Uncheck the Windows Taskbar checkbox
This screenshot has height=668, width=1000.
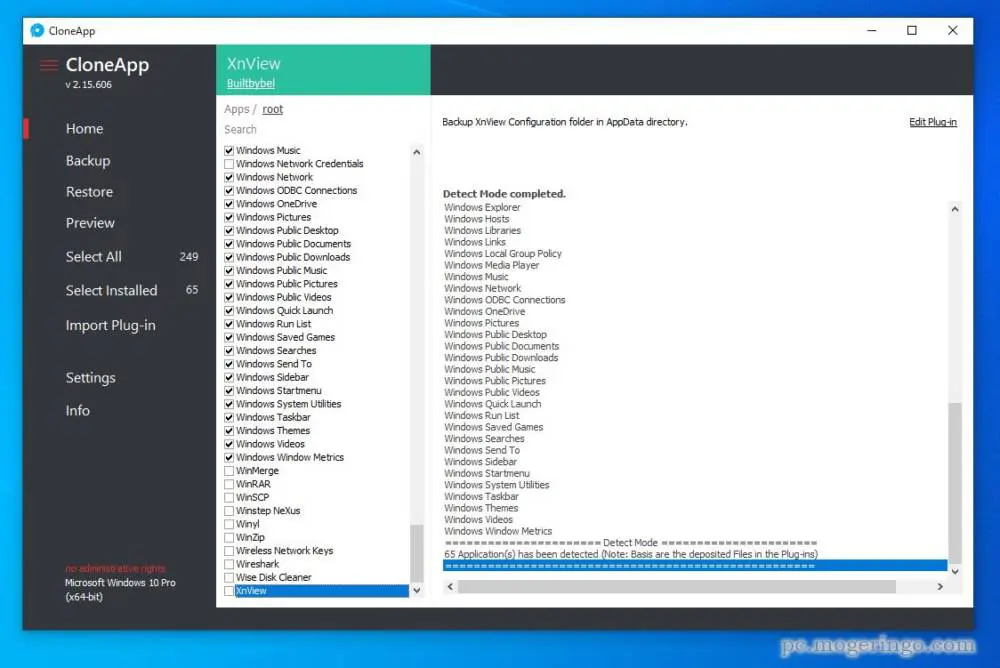pos(229,417)
